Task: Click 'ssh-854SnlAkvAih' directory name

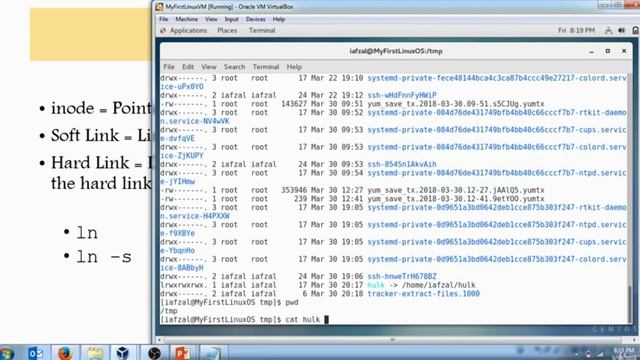Action: tap(402, 164)
